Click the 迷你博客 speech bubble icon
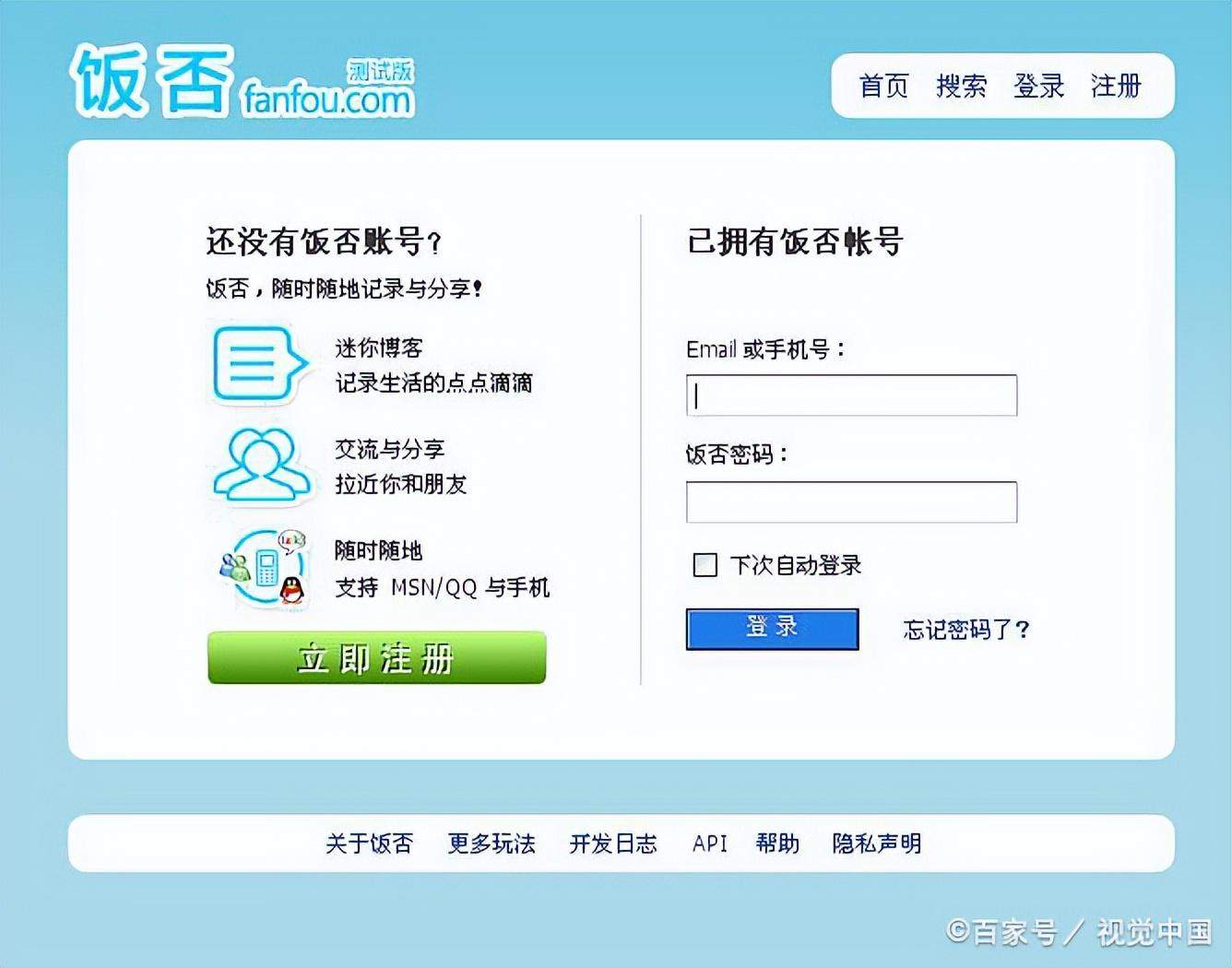Screen dimensions: 1232x968 (259, 364)
